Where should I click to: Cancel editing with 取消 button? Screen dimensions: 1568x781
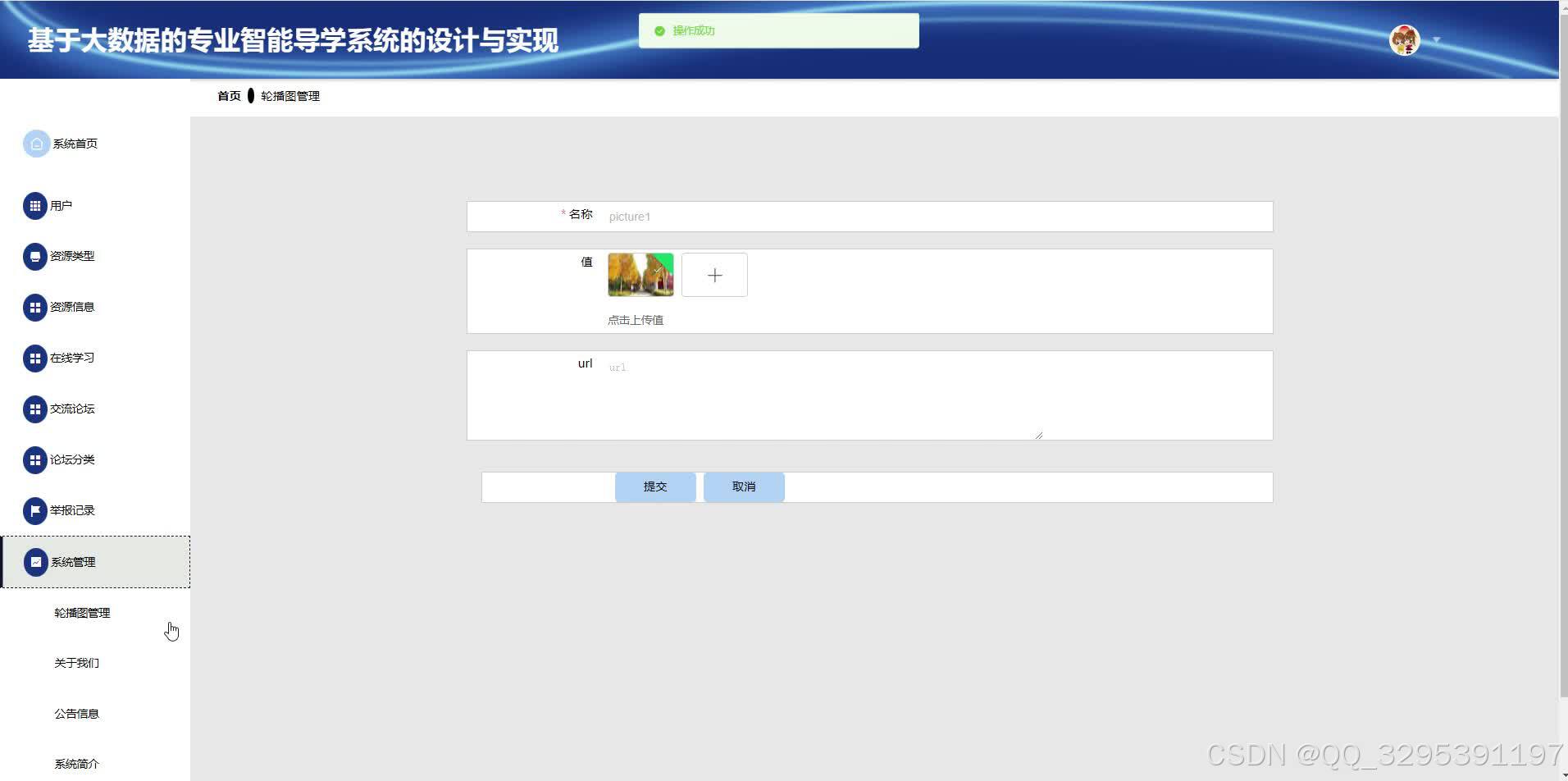(743, 486)
